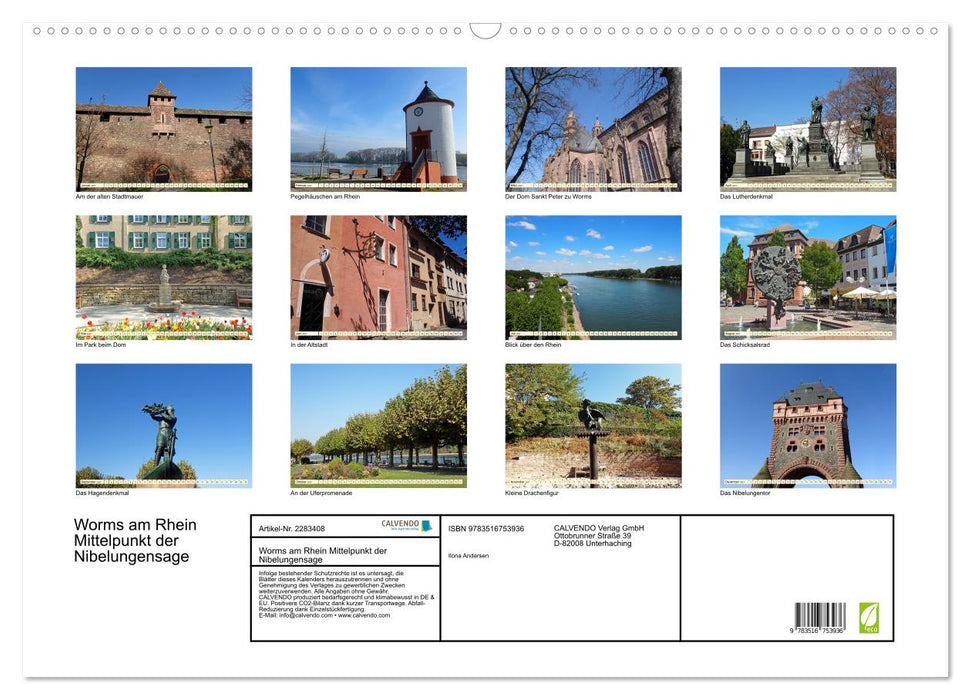
Task: Click the green eco leaf icon
Action: point(869,618)
